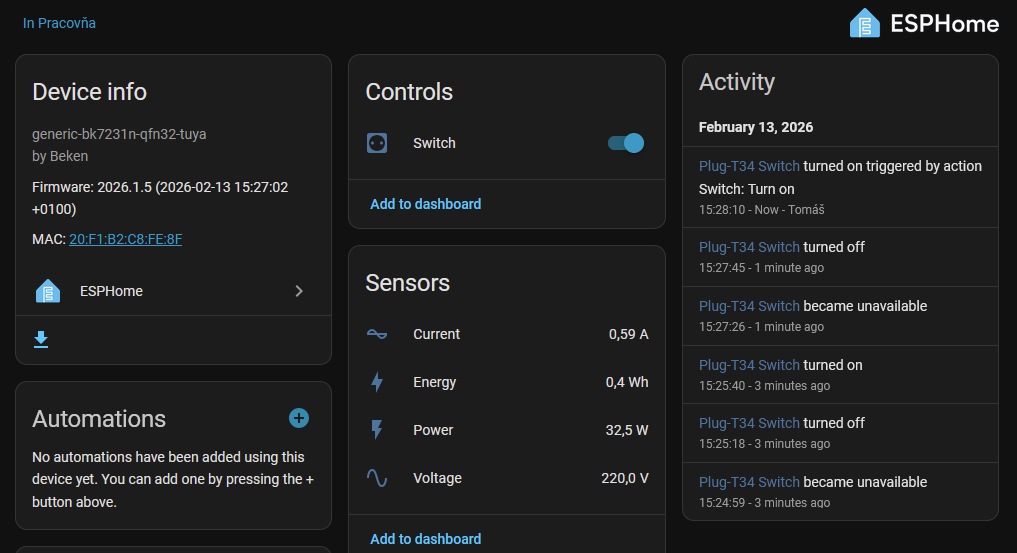
Task: Click the Switch: Turn on activity text
Action: point(747,189)
